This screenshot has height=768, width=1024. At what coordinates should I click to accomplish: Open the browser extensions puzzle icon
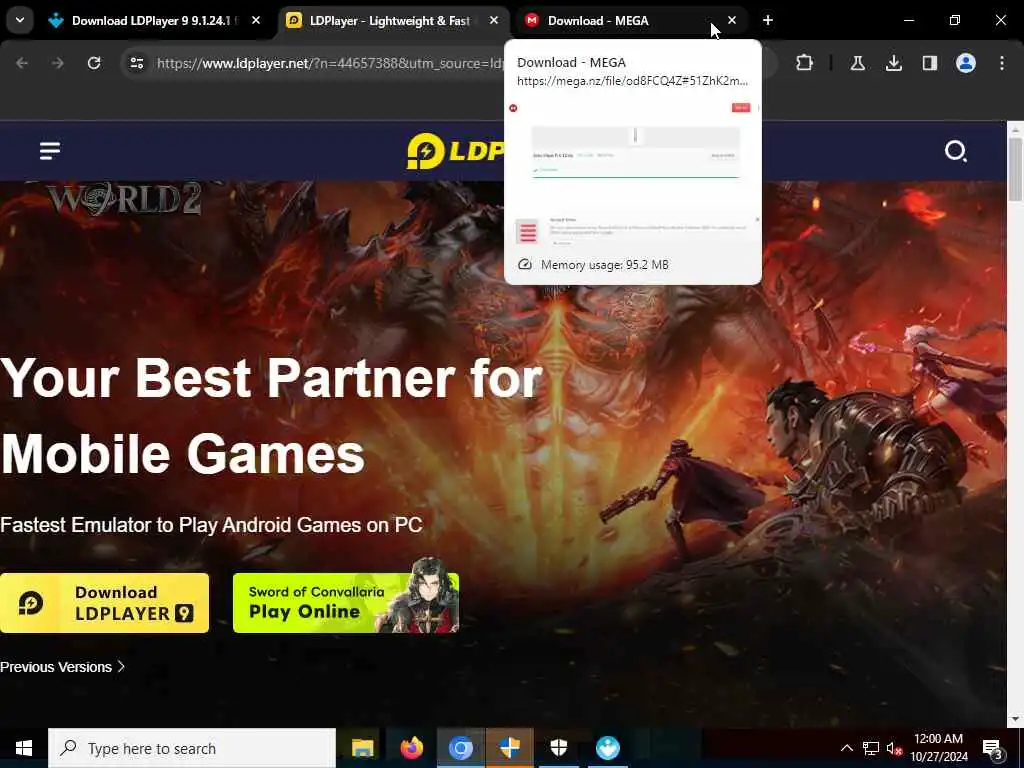[805, 63]
